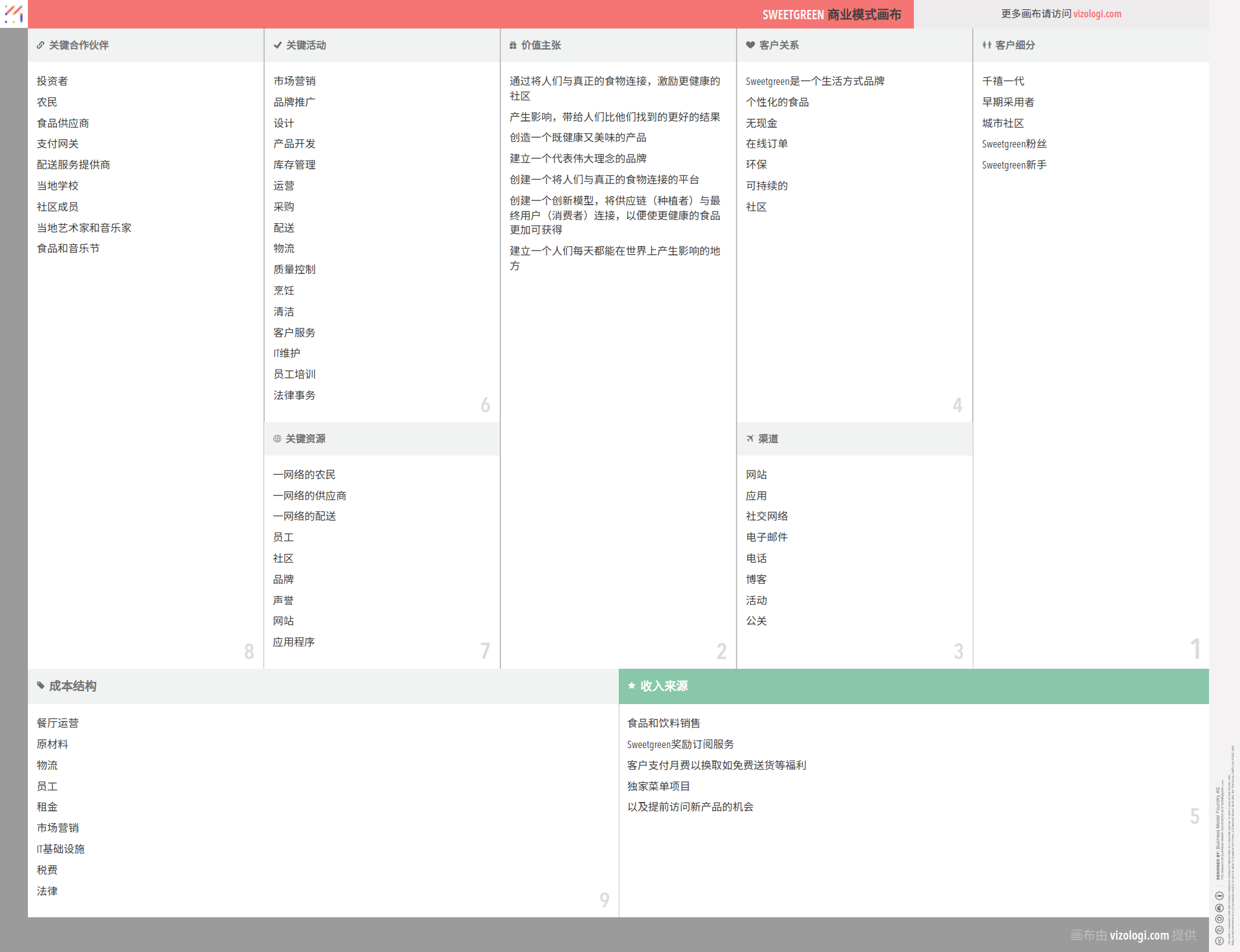Screen dimensions: 1240x952
Task: Click the vizologi.com footer credit link
Action: point(1139,935)
